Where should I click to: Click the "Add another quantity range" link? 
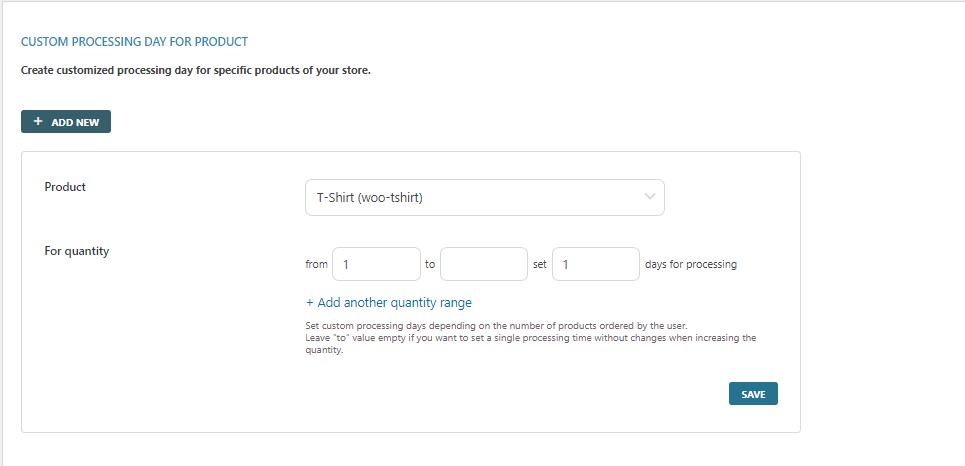394,303
